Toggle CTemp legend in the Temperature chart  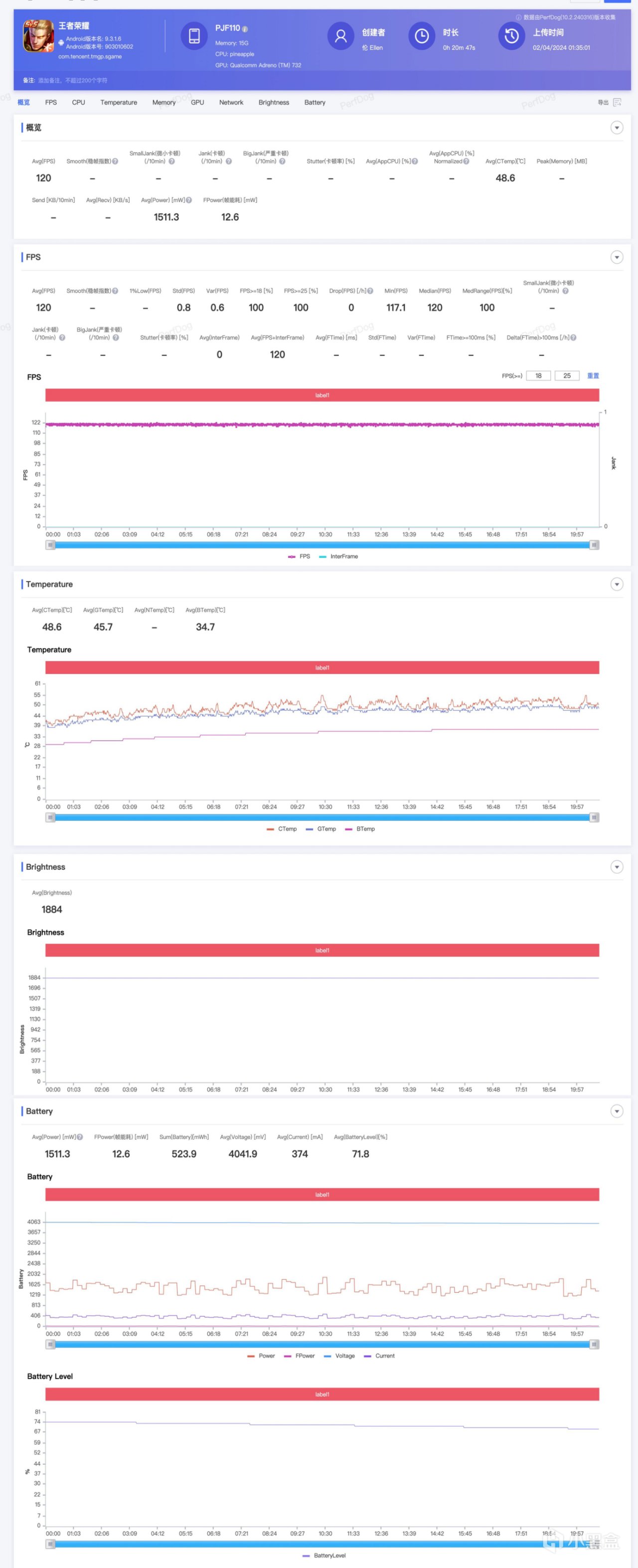point(281,829)
